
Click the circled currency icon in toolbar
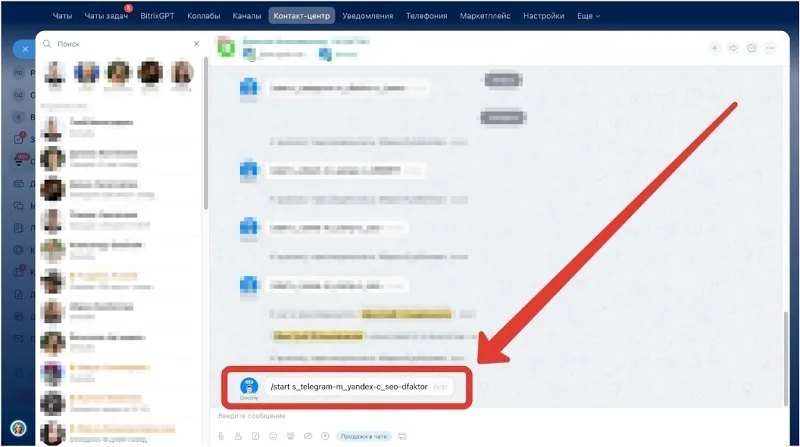coord(325,436)
